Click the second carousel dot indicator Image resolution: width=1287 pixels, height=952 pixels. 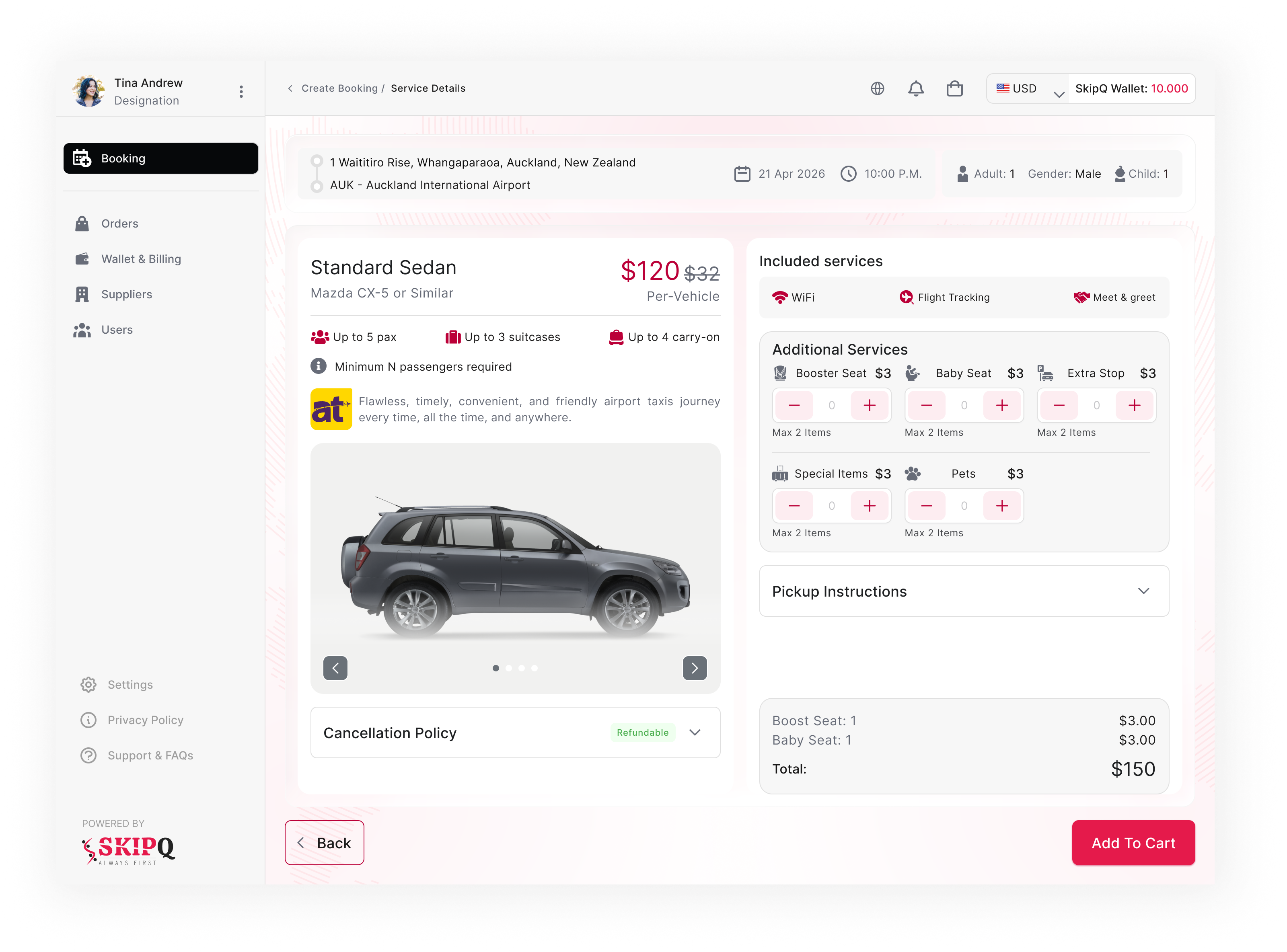[x=508, y=668]
